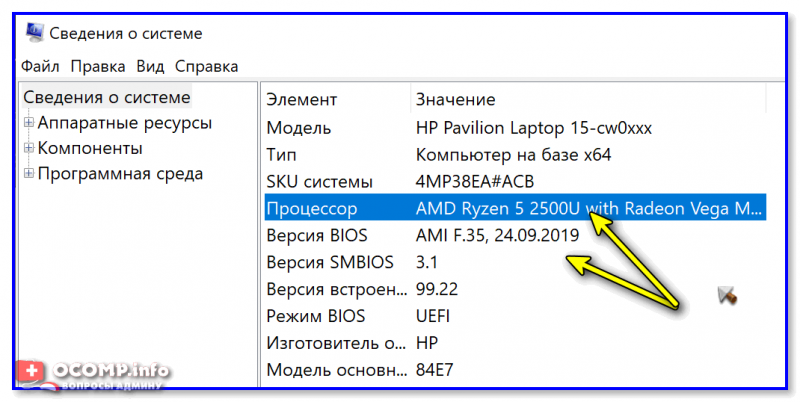Open the Вид menu
Image resolution: width=800 pixels, height=402 pixels.
point(150,66)
